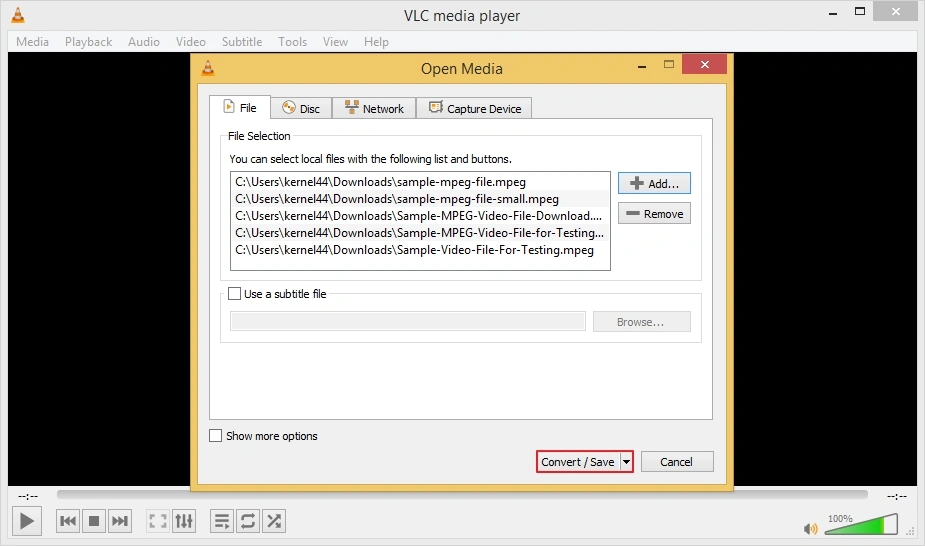
Task: Maximize the VLC media player window
Action: click(x=860, y=11)
